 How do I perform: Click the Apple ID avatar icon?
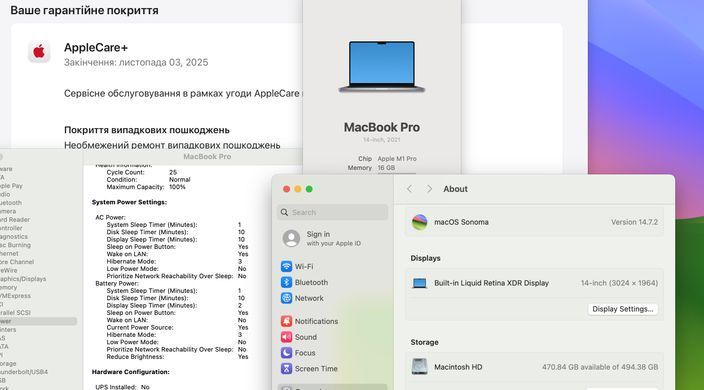point(291,238)
